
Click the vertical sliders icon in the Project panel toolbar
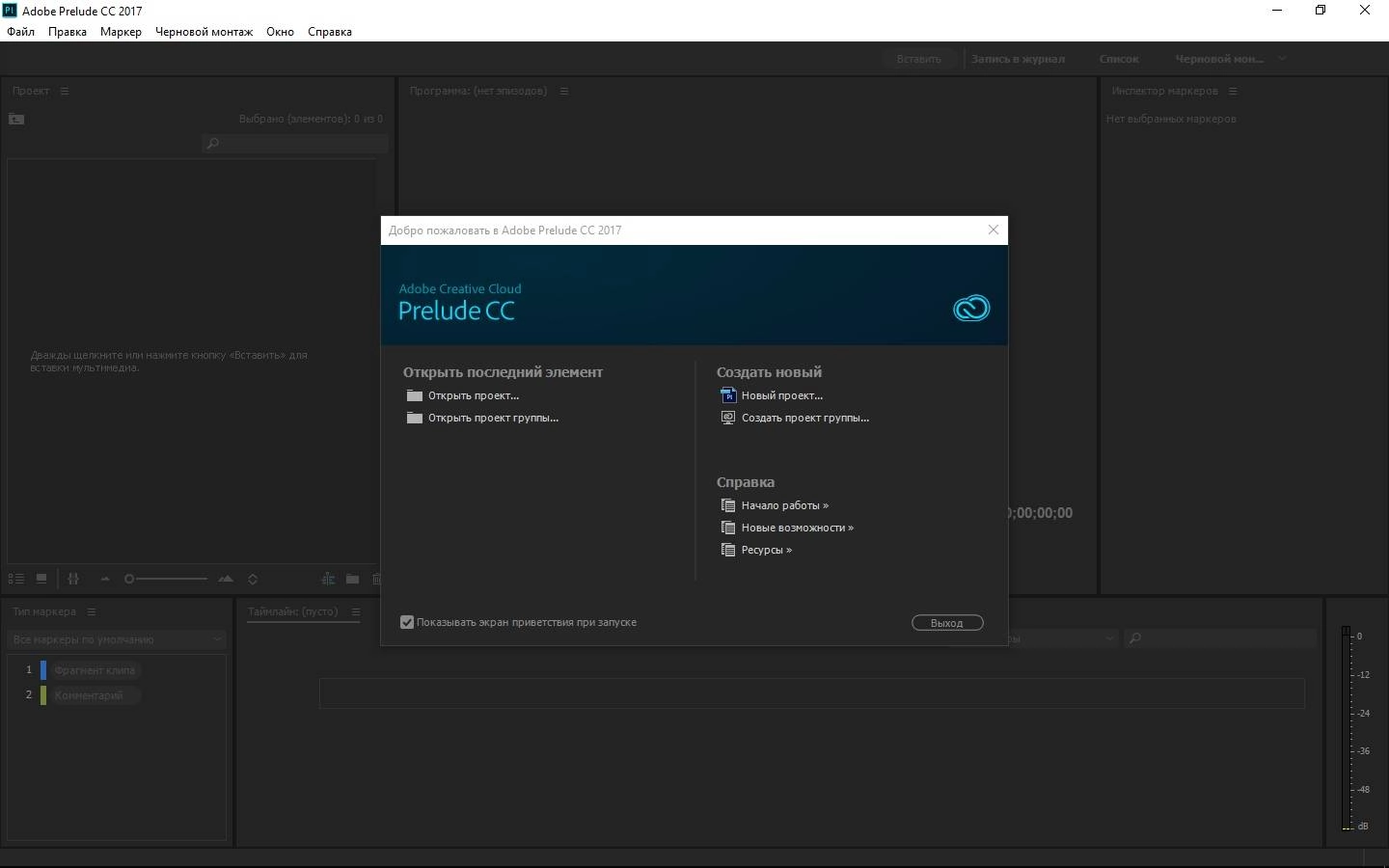[73, 579]
